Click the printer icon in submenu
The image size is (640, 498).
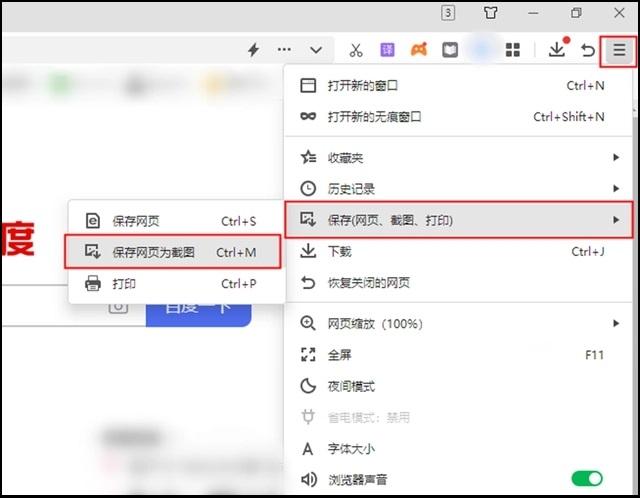point(93,283)
